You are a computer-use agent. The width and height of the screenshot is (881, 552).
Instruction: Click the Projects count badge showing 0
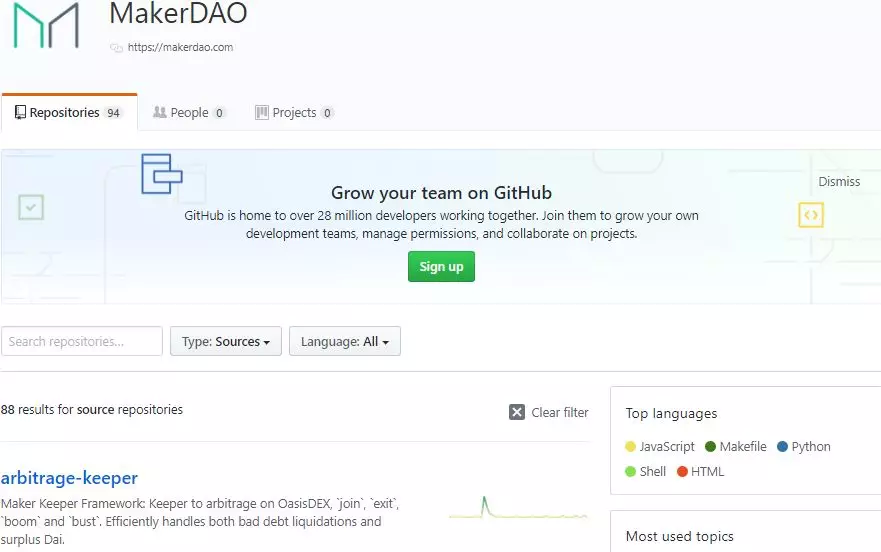[327, 113]
